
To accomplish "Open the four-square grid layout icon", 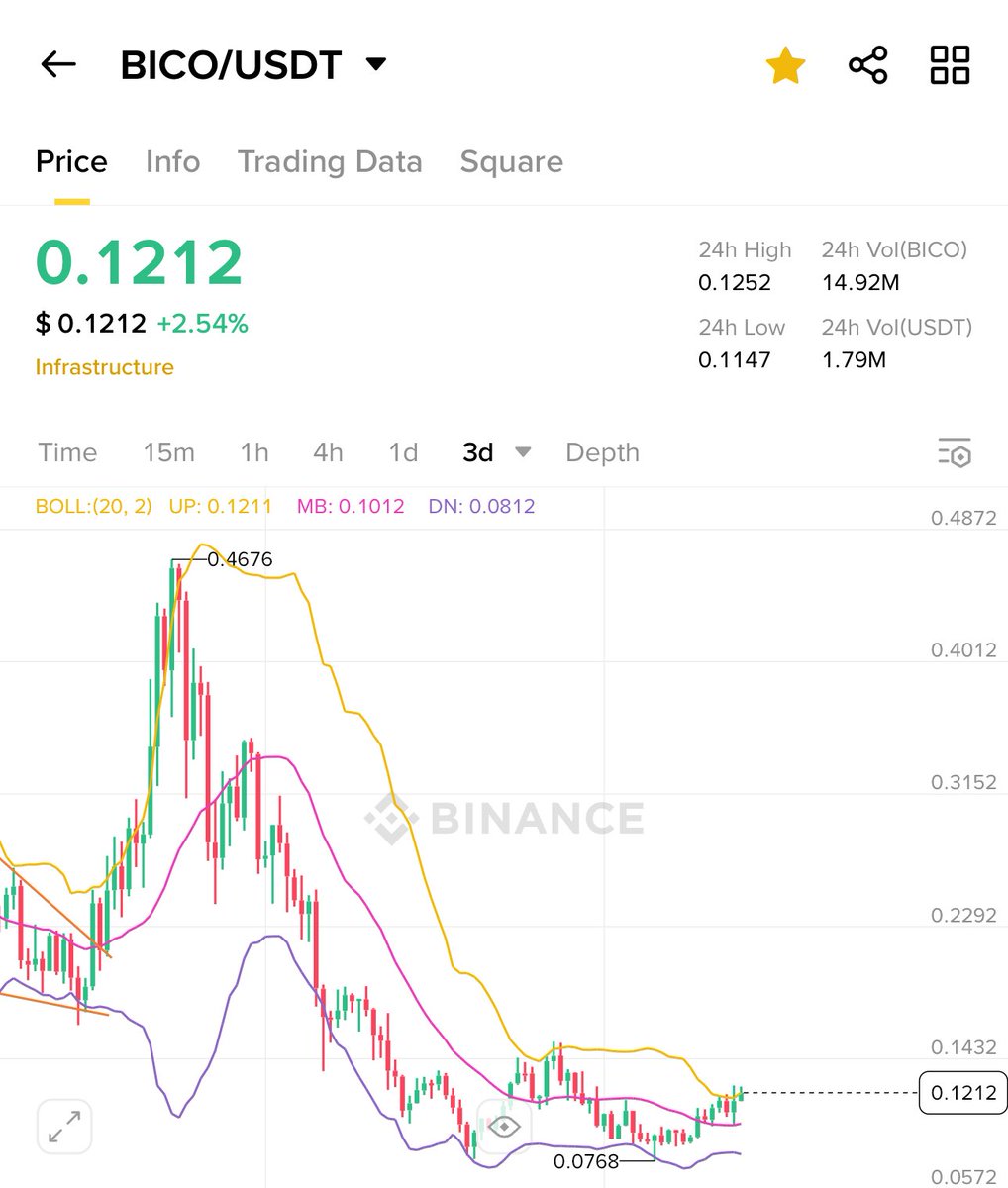I will (950, 65).
